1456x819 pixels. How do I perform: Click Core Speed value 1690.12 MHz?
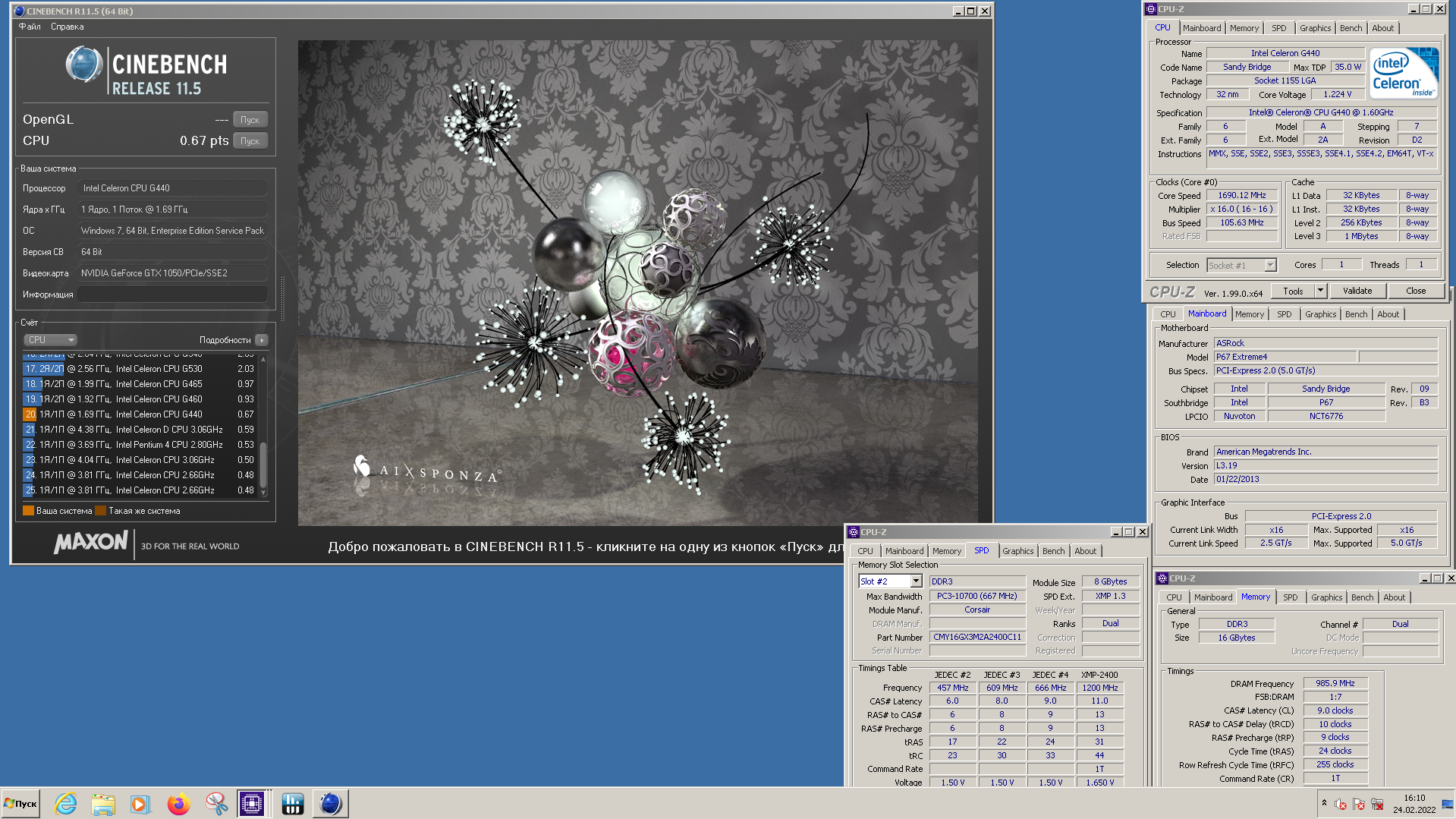(x=1242, y=195)
